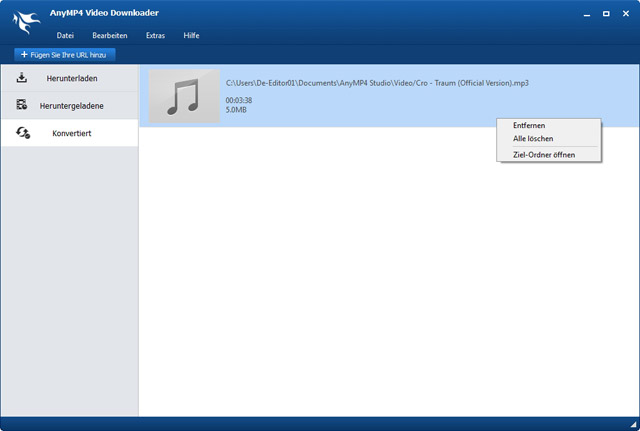This screenshot has width=640, height=431.
Task: Open the Bearbeiten menu
Action: 110,36
